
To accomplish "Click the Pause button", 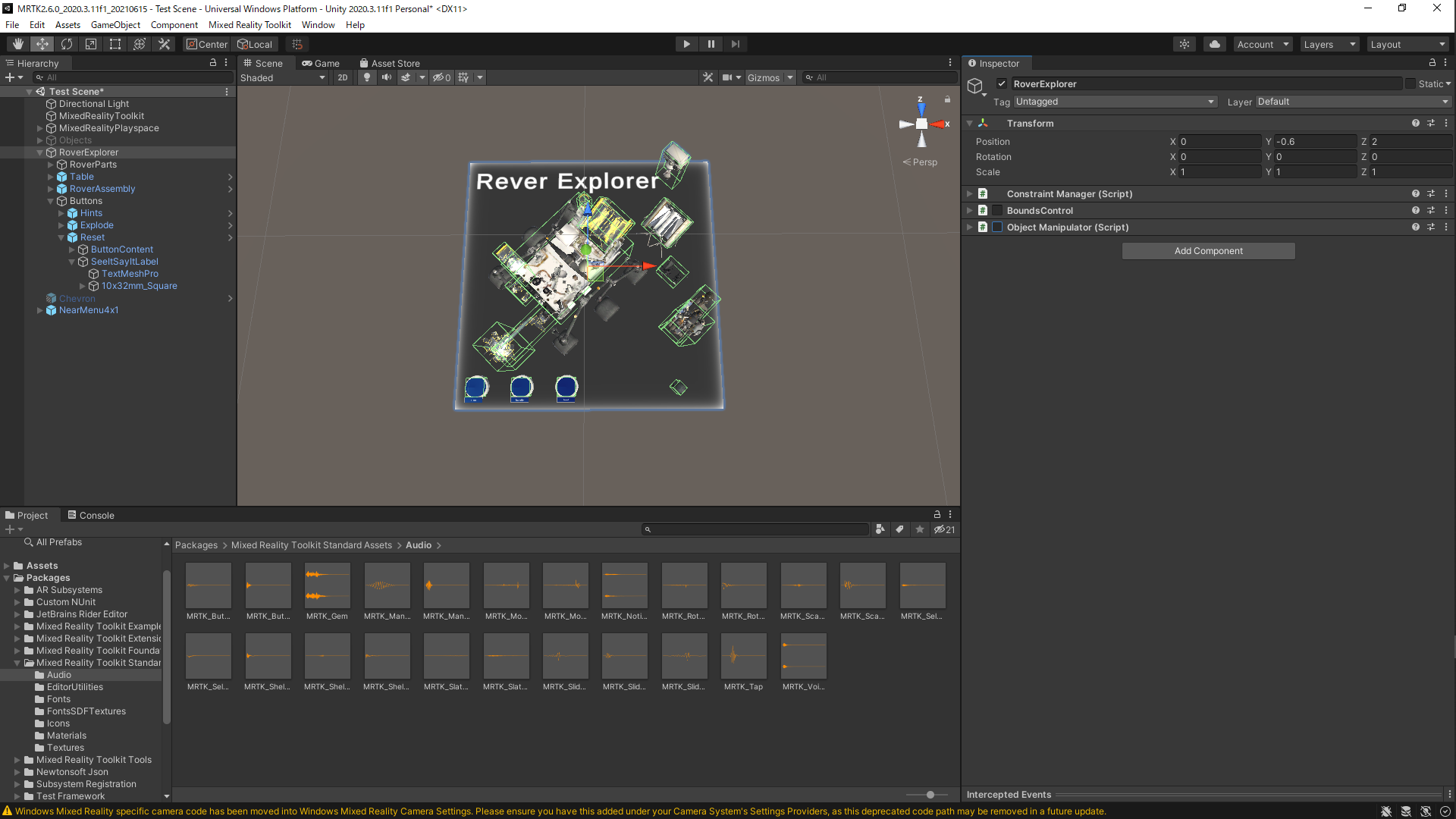I will tap(711, 44).
